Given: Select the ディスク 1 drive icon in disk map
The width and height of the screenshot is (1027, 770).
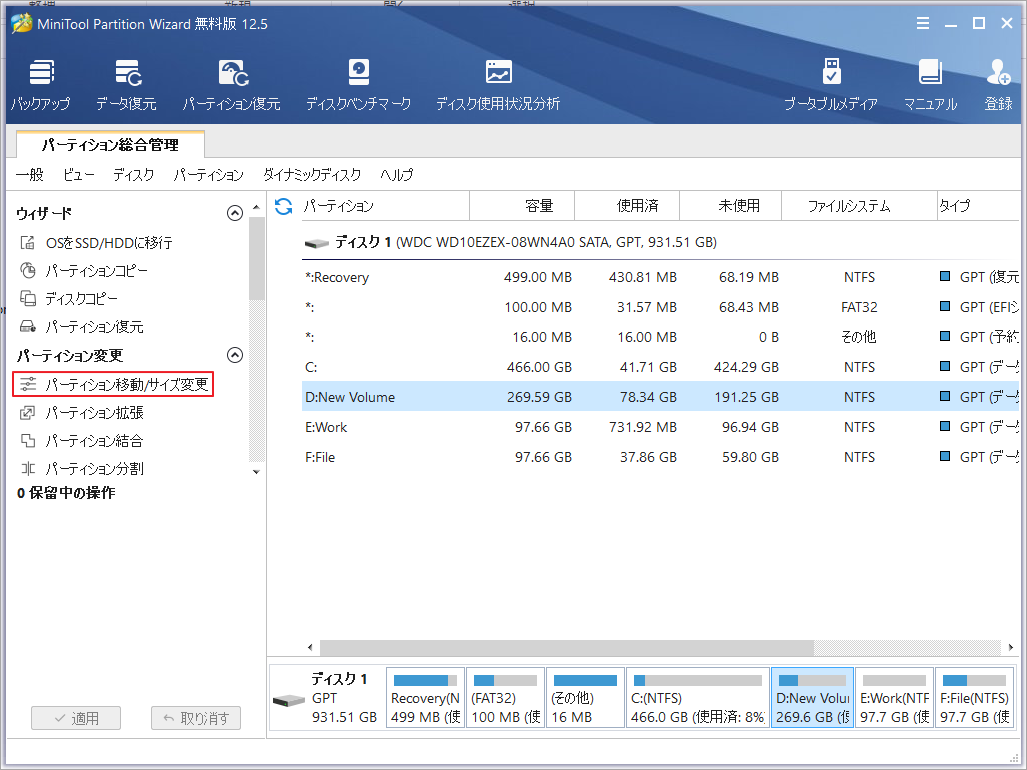Looking at the screenshot, I should [x=289, y=701].
